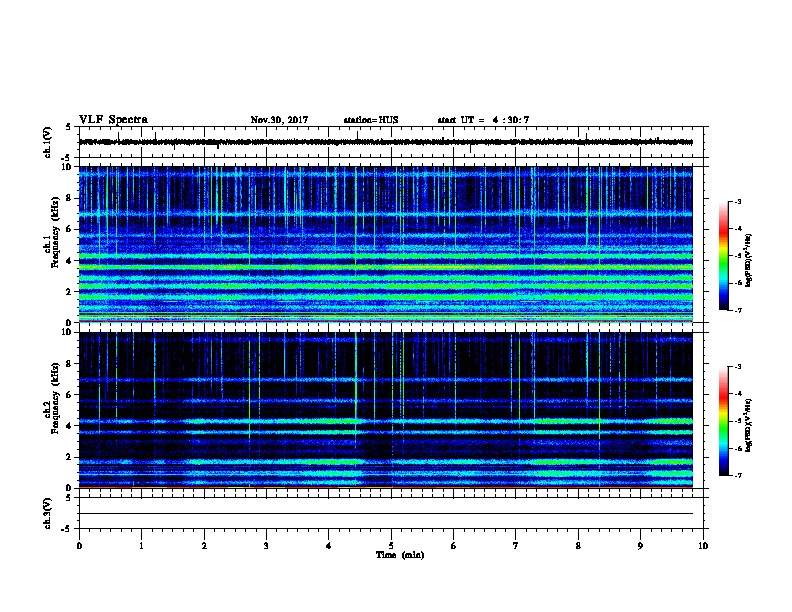Click the flat ch.3 waveform line
This screenshot has height=612, width=792.
(386, 514)
